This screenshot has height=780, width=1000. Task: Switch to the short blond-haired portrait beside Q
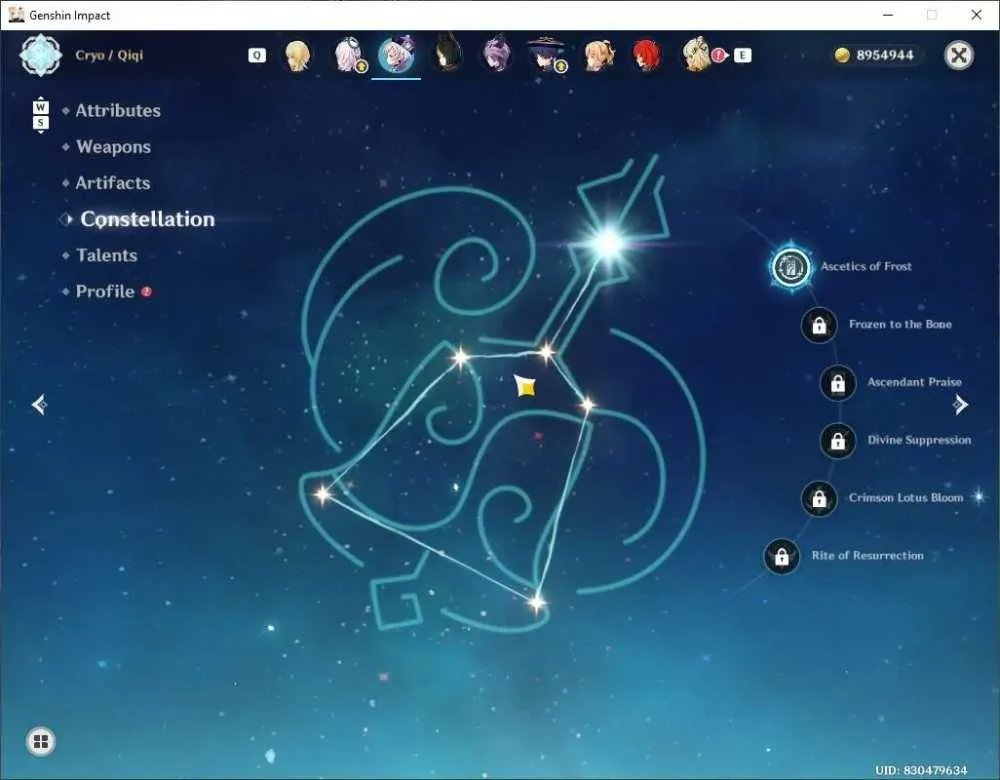point(297,55)
